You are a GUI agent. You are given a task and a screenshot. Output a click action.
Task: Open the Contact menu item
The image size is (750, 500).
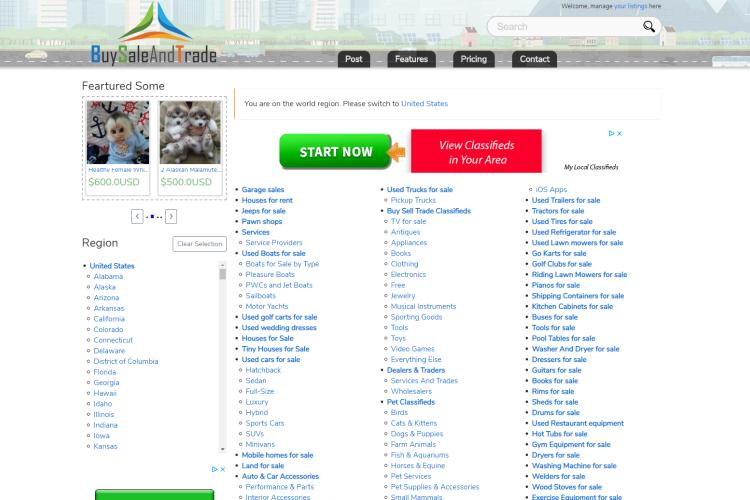coord(534,59)
